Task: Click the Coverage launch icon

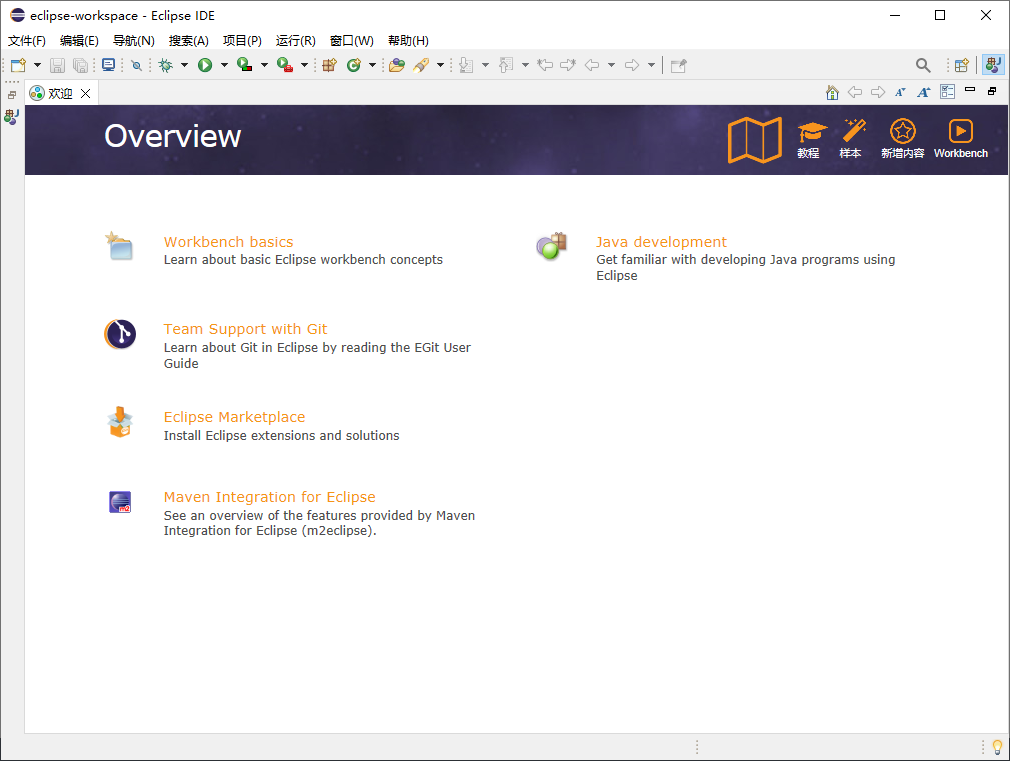Action: coord(244,65)
